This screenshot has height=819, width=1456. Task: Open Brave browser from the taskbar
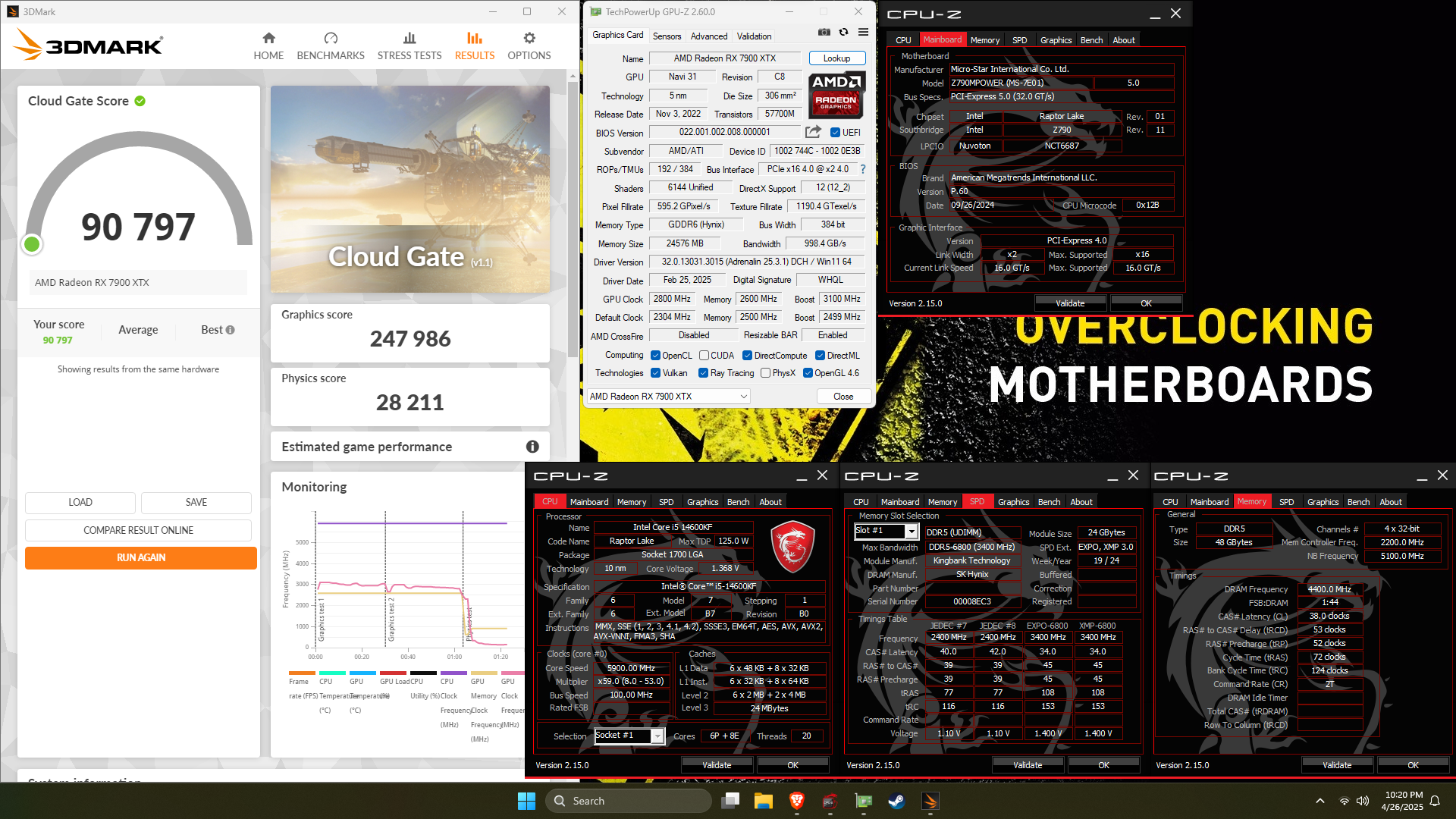point(797,801)
